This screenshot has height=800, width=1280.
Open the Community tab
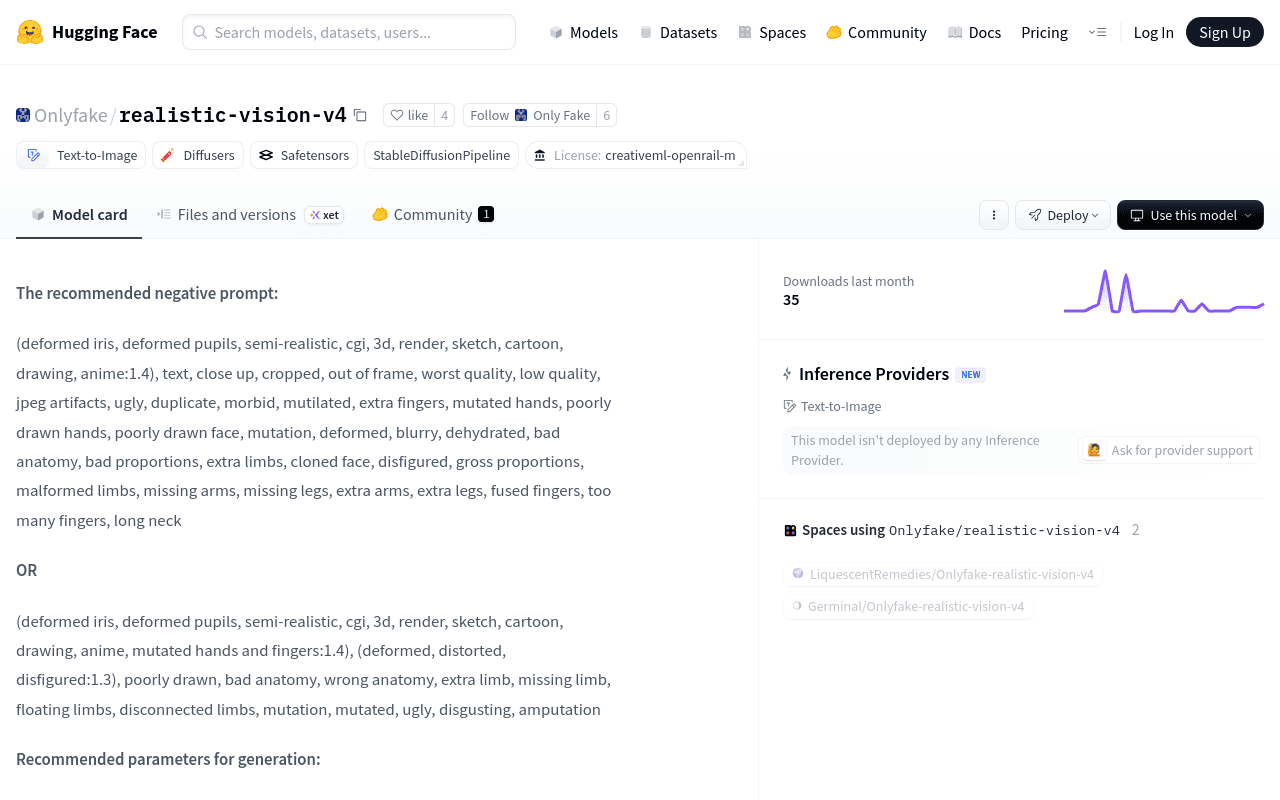pos(433,214)
